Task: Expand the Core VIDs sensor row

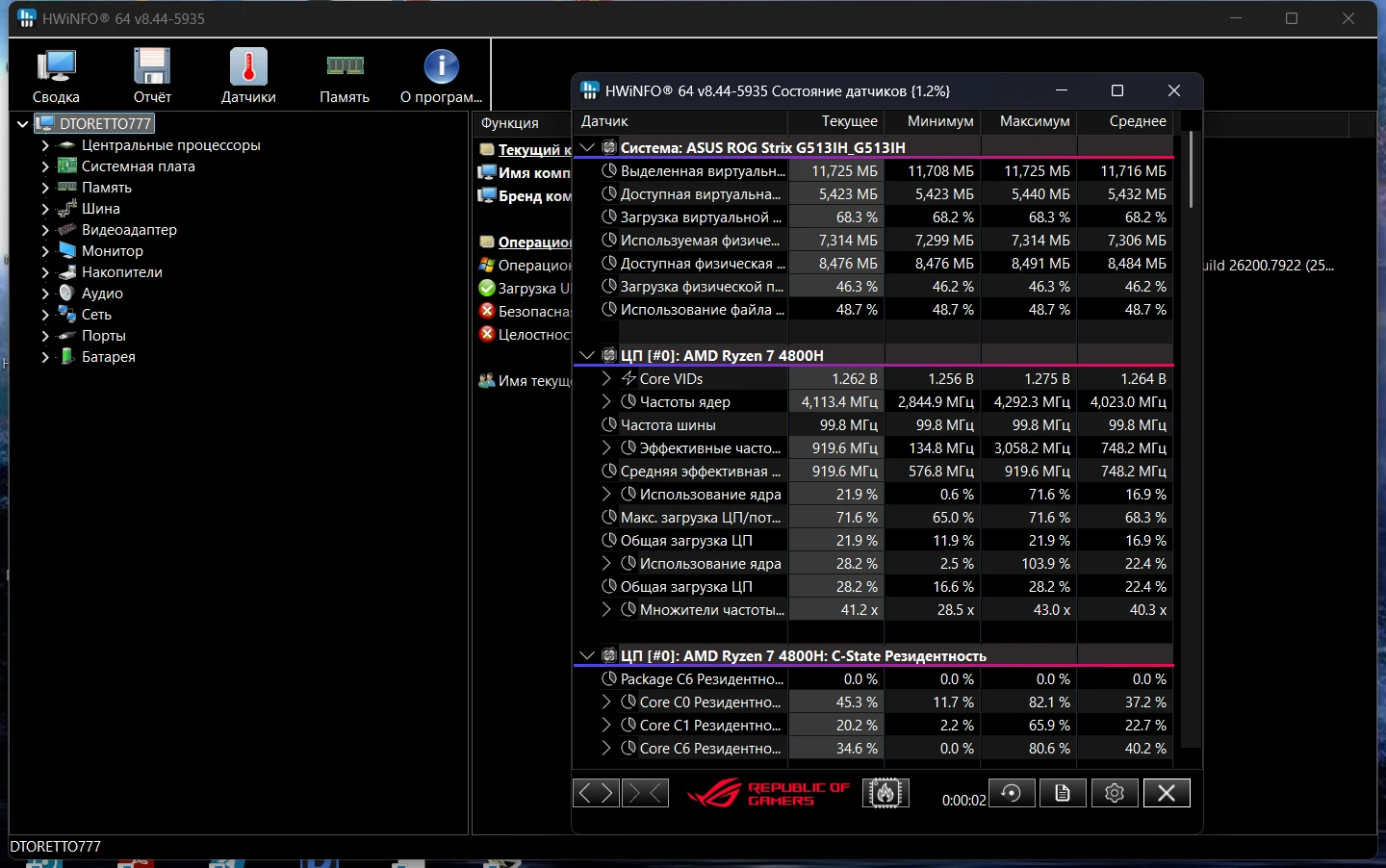Action: pos(606,379)
